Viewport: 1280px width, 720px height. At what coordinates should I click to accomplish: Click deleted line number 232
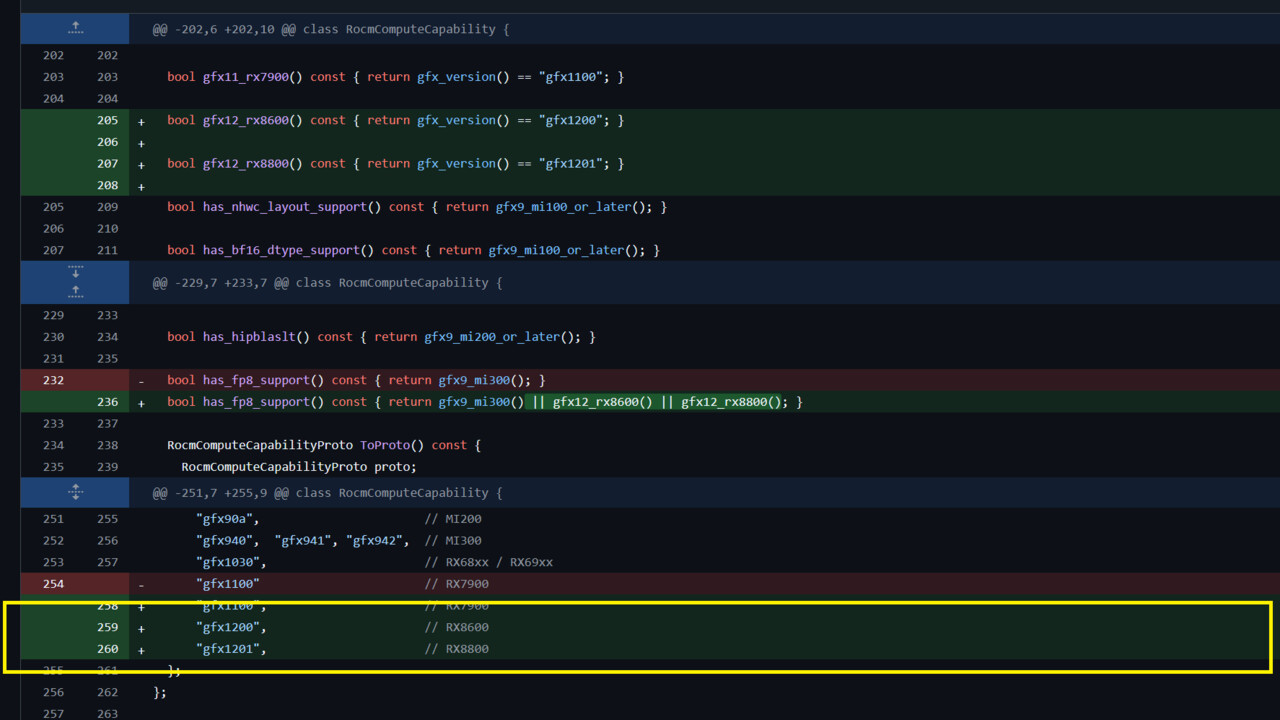click(53, 380)
